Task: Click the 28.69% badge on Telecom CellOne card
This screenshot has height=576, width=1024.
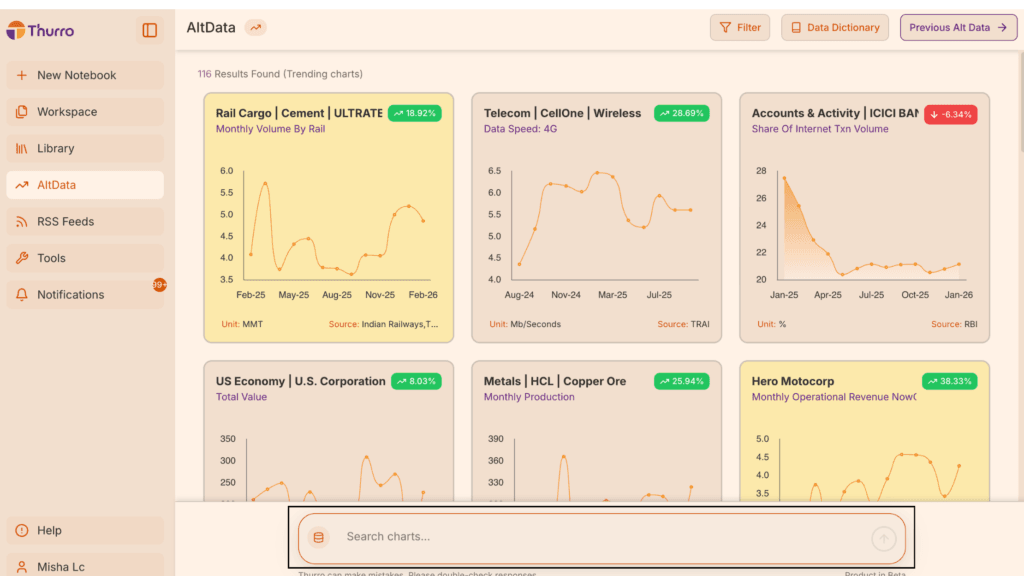Action: coord(681,113)
